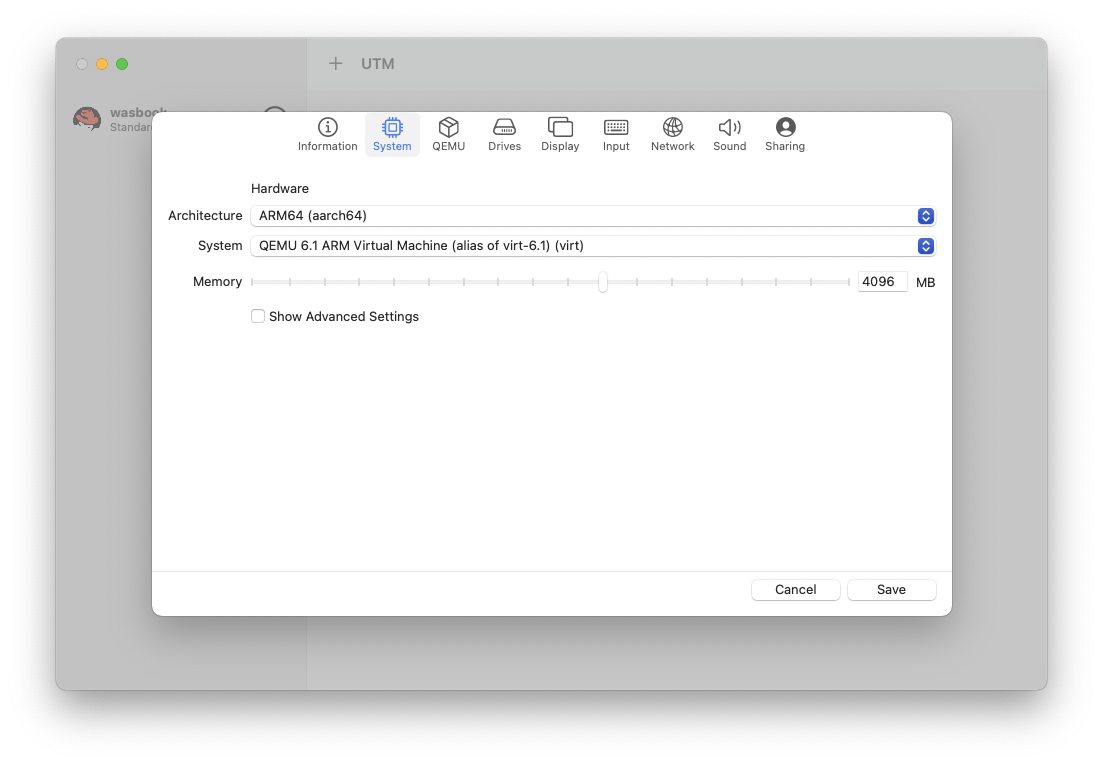Select the System chip icon tab

pyautogui.click(x=392, y=134)
